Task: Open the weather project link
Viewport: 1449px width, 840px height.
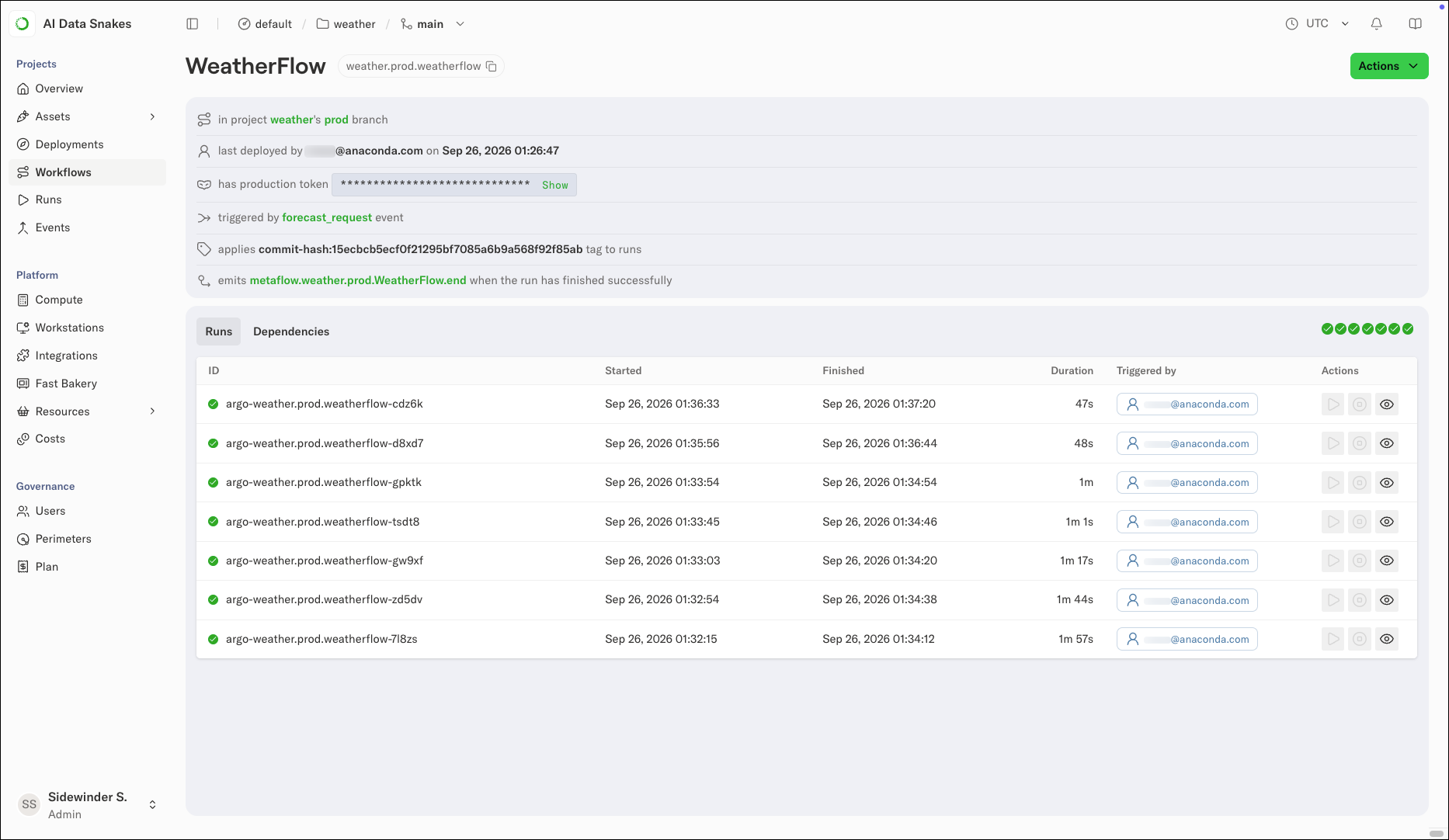Action: pyautogui.click(x=292, y=120)
